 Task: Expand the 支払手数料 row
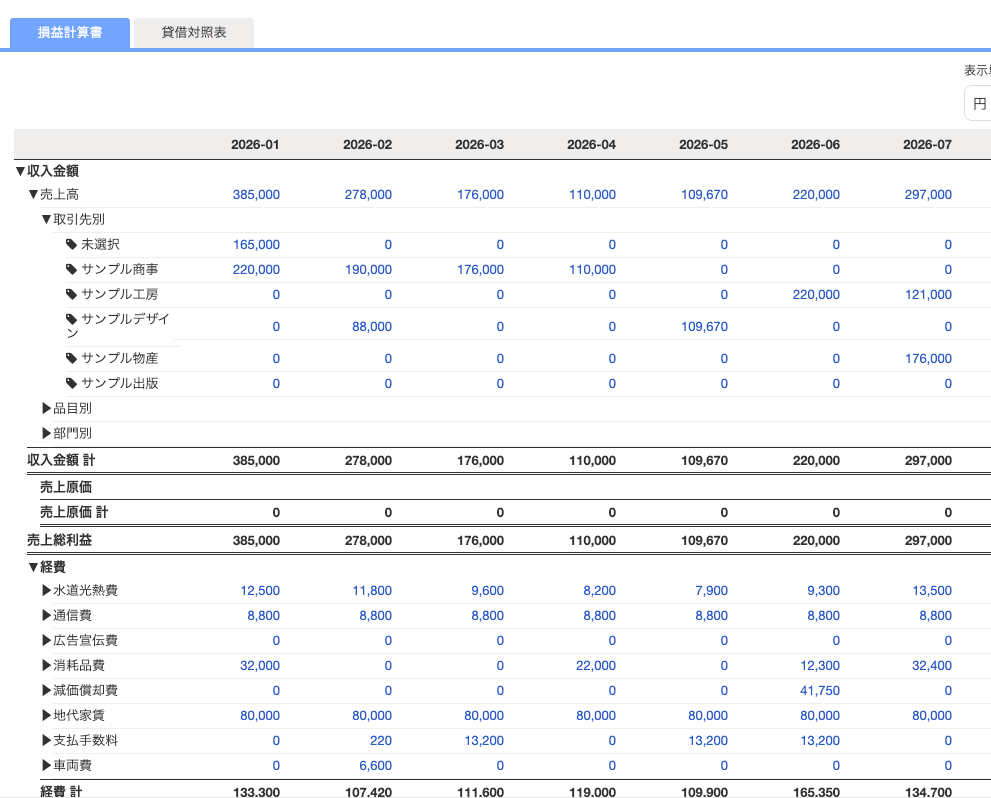point(46,741)
